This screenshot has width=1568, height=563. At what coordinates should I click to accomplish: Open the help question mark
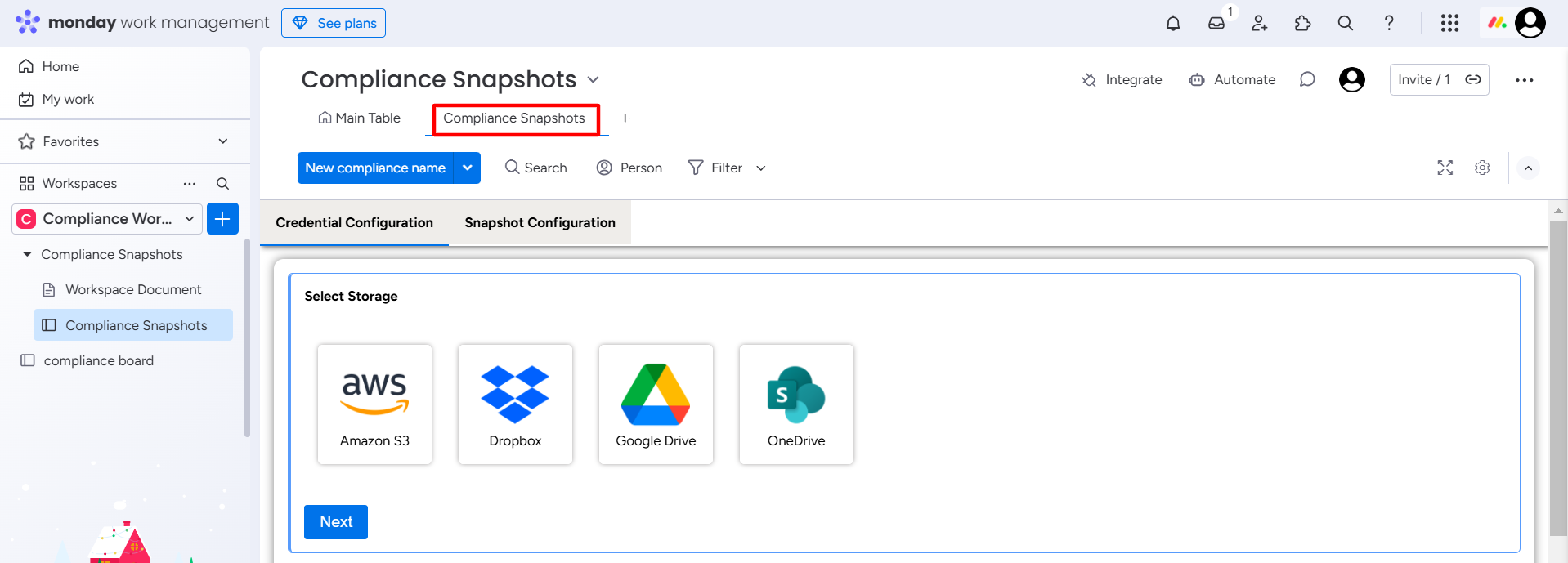(x=1389, y=23)
